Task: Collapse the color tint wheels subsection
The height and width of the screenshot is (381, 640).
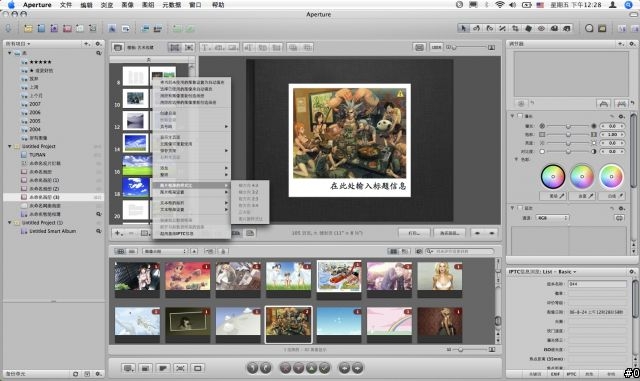Action: [516, 159]
